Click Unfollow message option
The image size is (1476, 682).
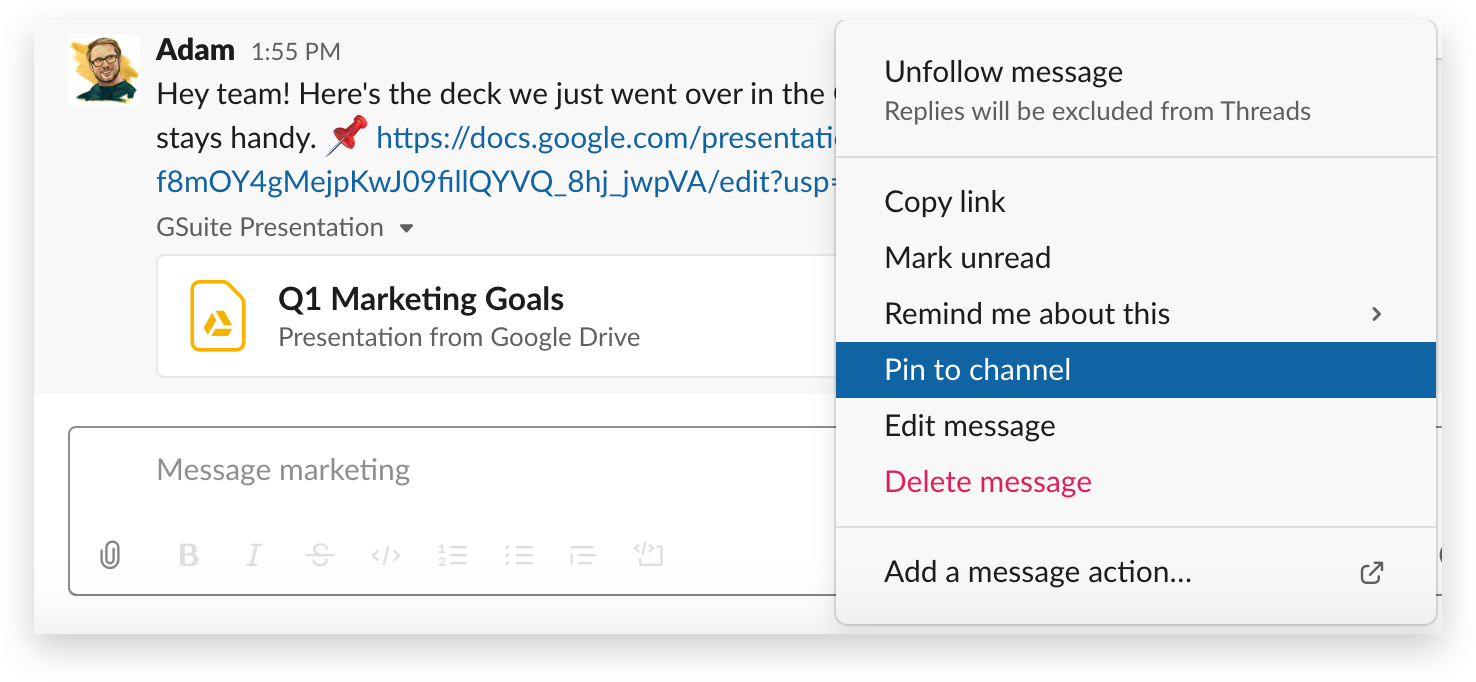point(1003,72)
